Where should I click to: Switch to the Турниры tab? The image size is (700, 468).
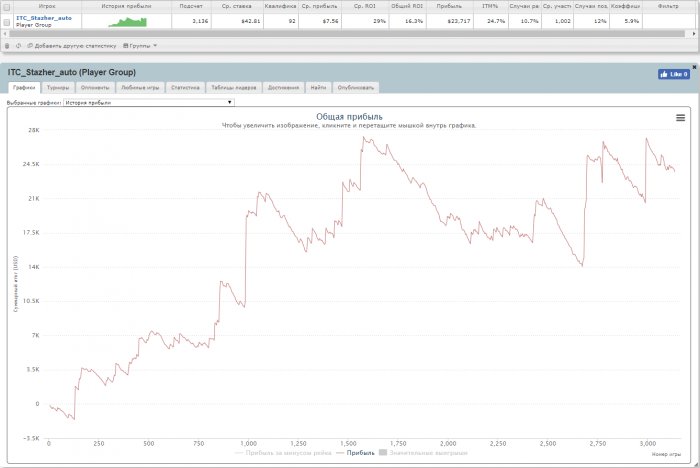[58, 88]
